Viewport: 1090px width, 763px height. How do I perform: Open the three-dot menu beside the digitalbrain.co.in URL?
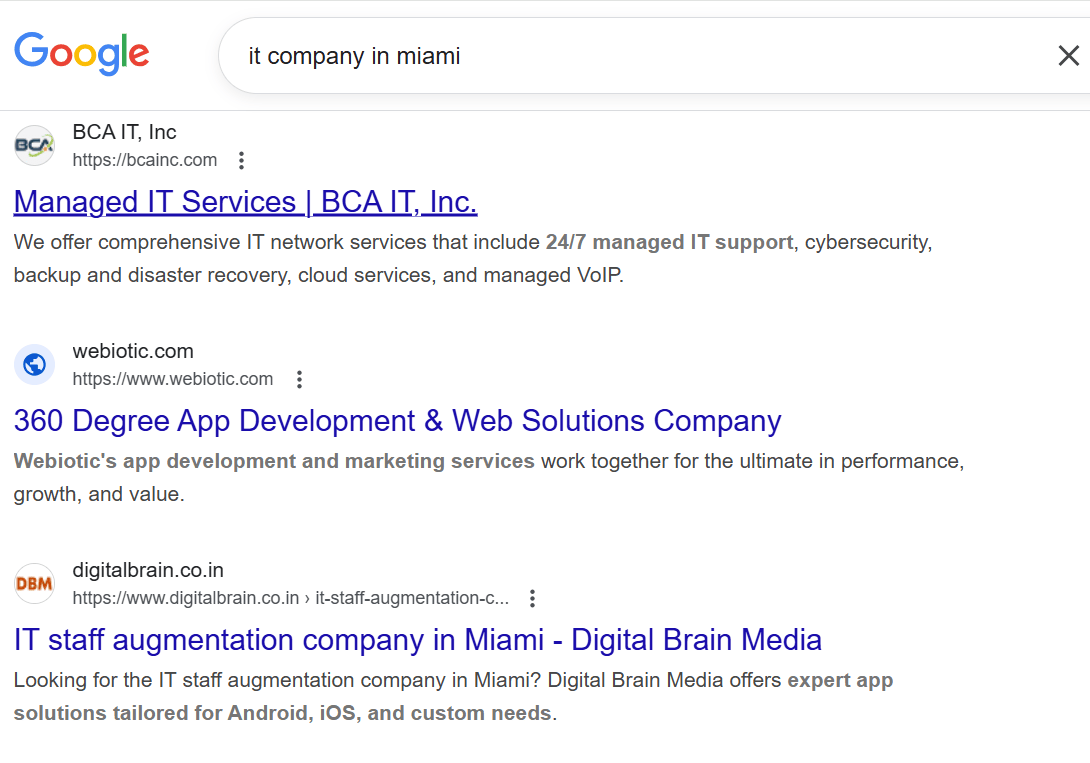click(533, 598)
